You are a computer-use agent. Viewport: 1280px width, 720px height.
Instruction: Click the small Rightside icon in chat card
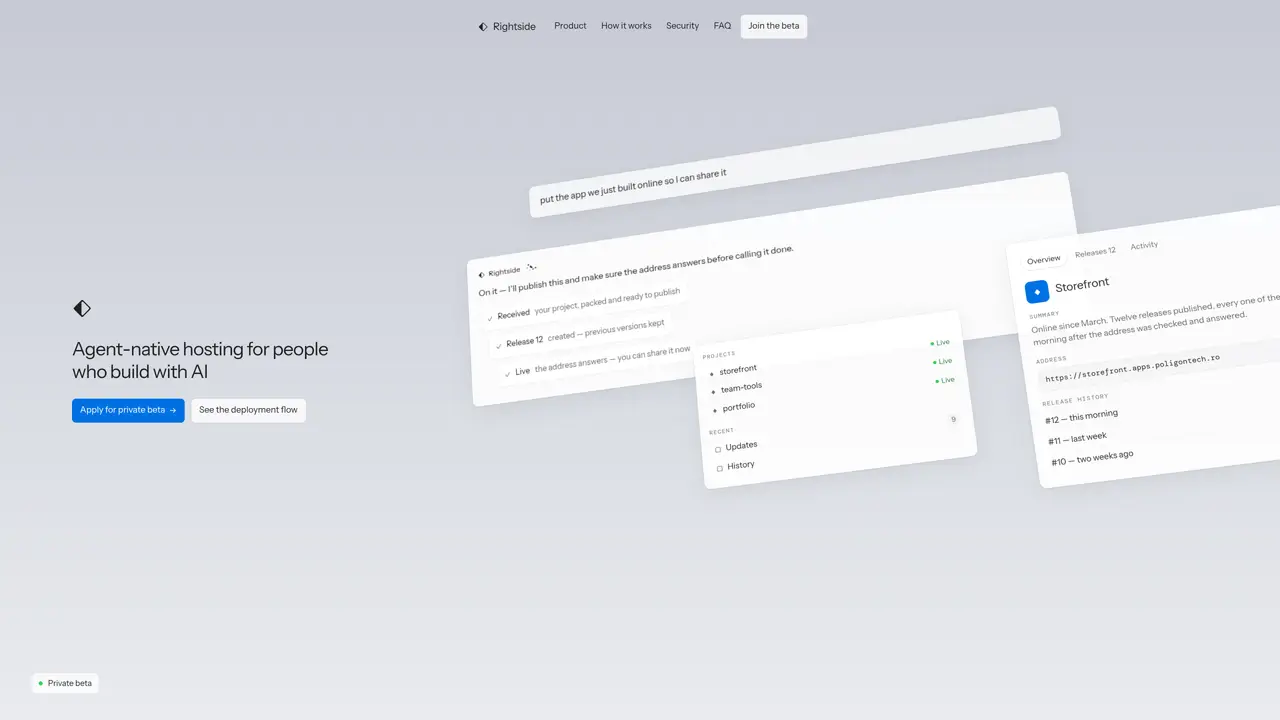(x=482, y=274)
